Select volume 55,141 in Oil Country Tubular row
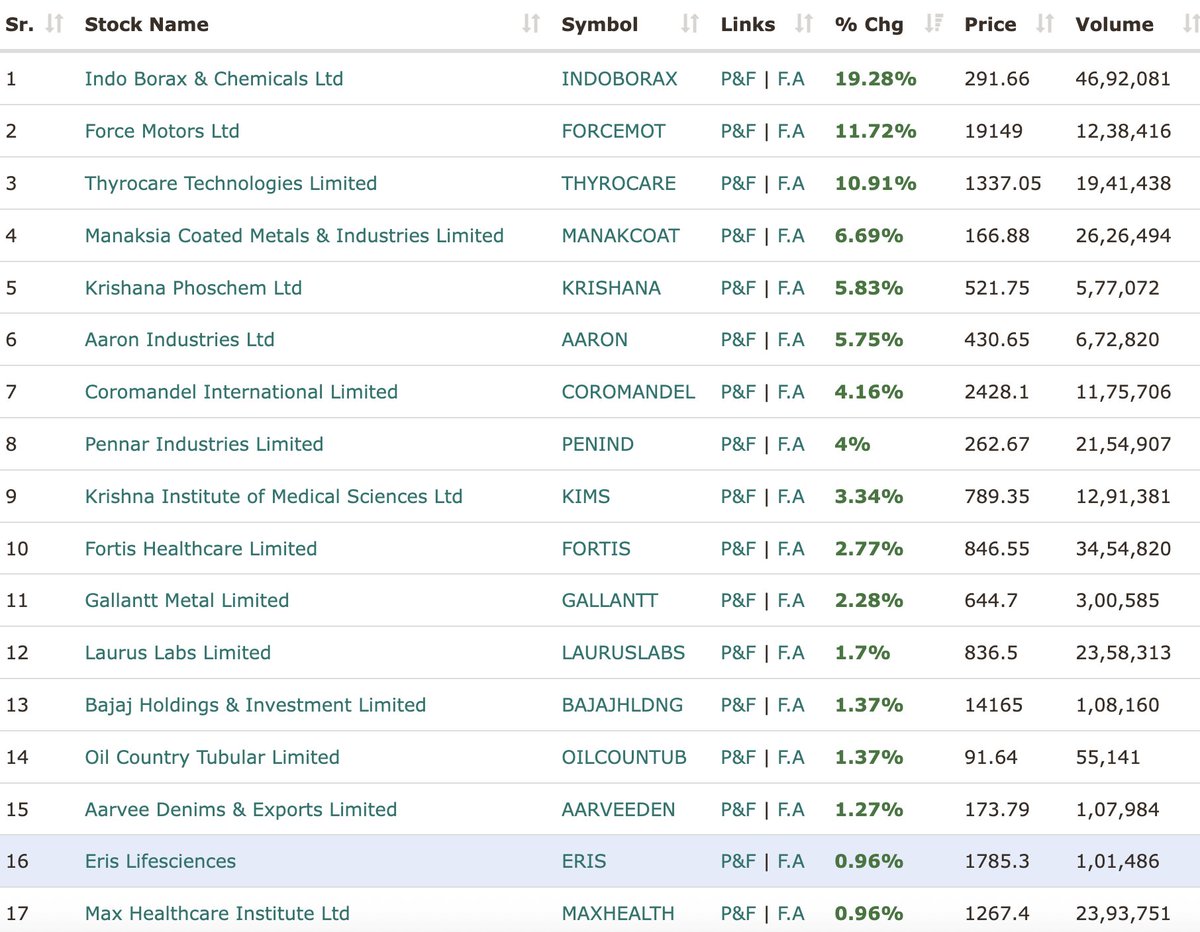The image size is (1200, 932). [1108, 757]
